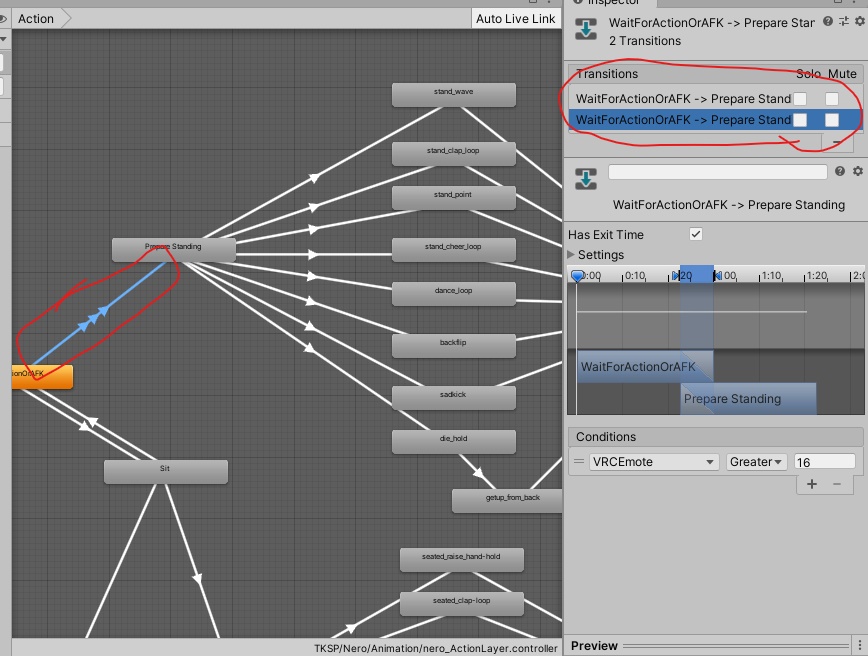Click the Action breadcrumb in the Animator

point(36,19)
